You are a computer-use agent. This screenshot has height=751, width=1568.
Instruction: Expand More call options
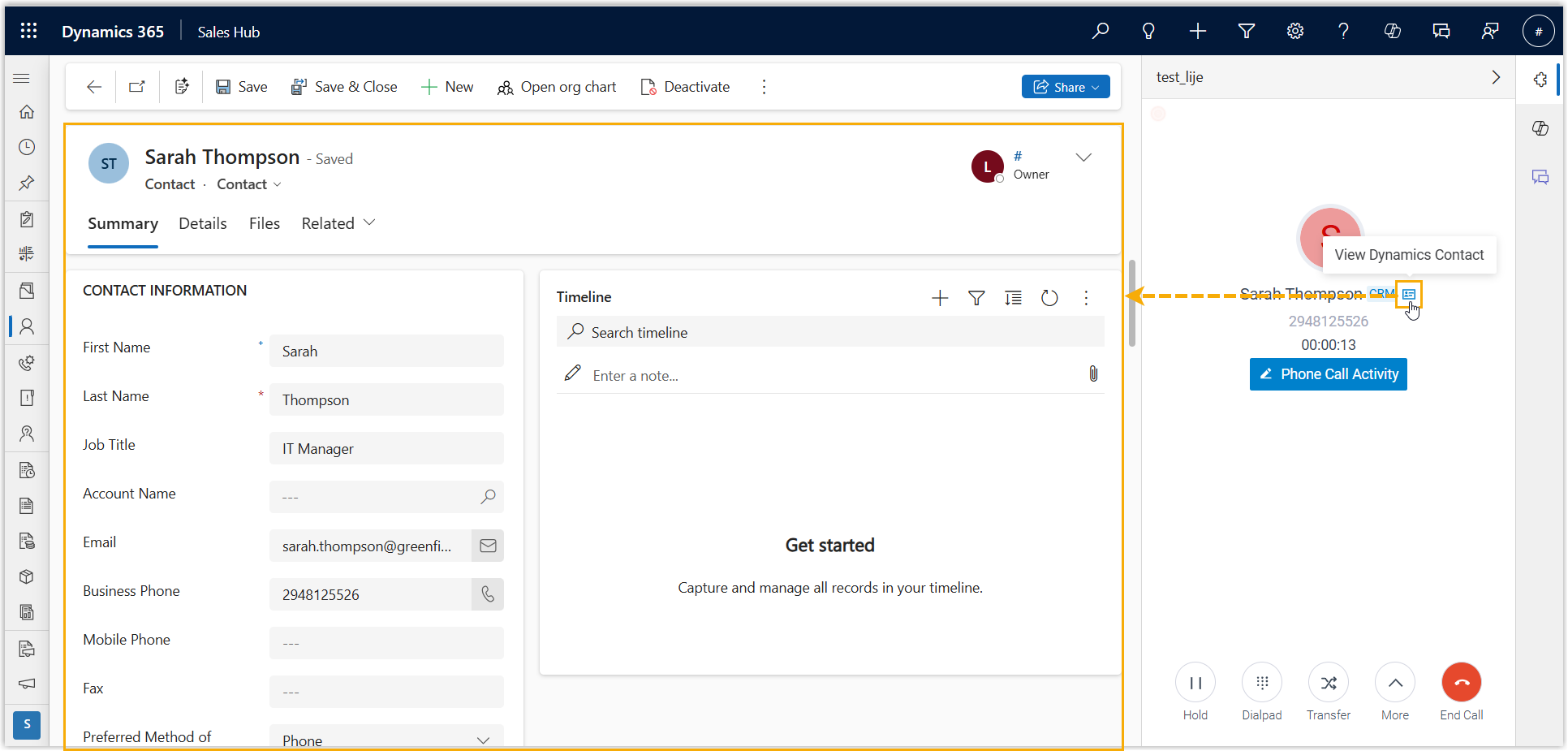(1394, 683)
